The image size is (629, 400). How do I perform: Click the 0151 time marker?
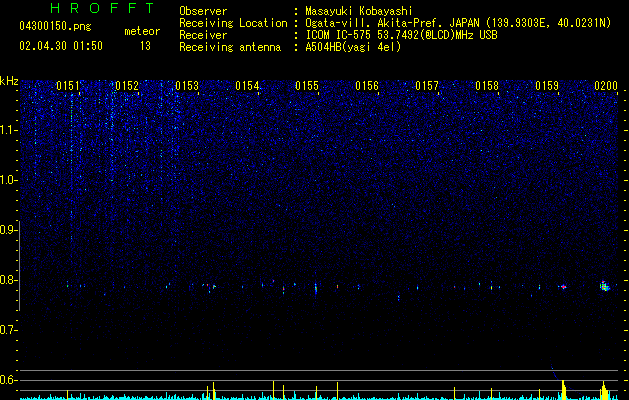pos(68,86)
